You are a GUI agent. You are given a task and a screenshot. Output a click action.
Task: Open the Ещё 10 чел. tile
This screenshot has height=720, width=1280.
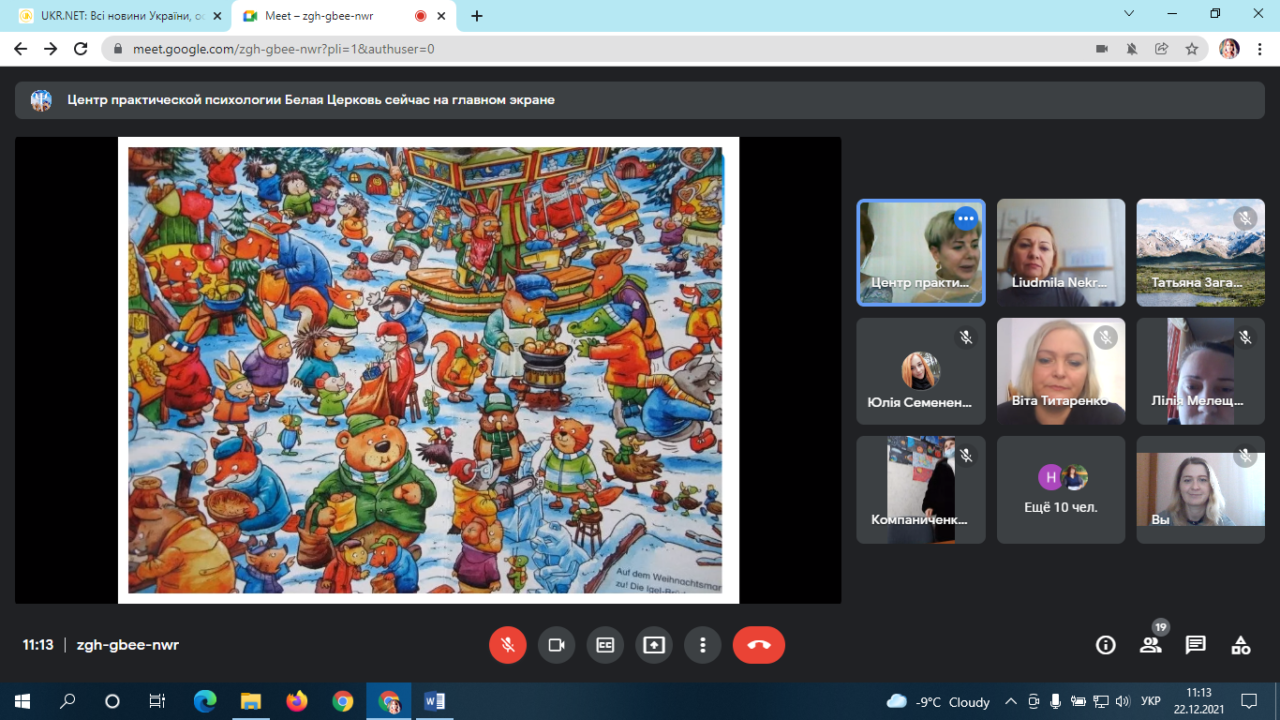pos(1061,489)
